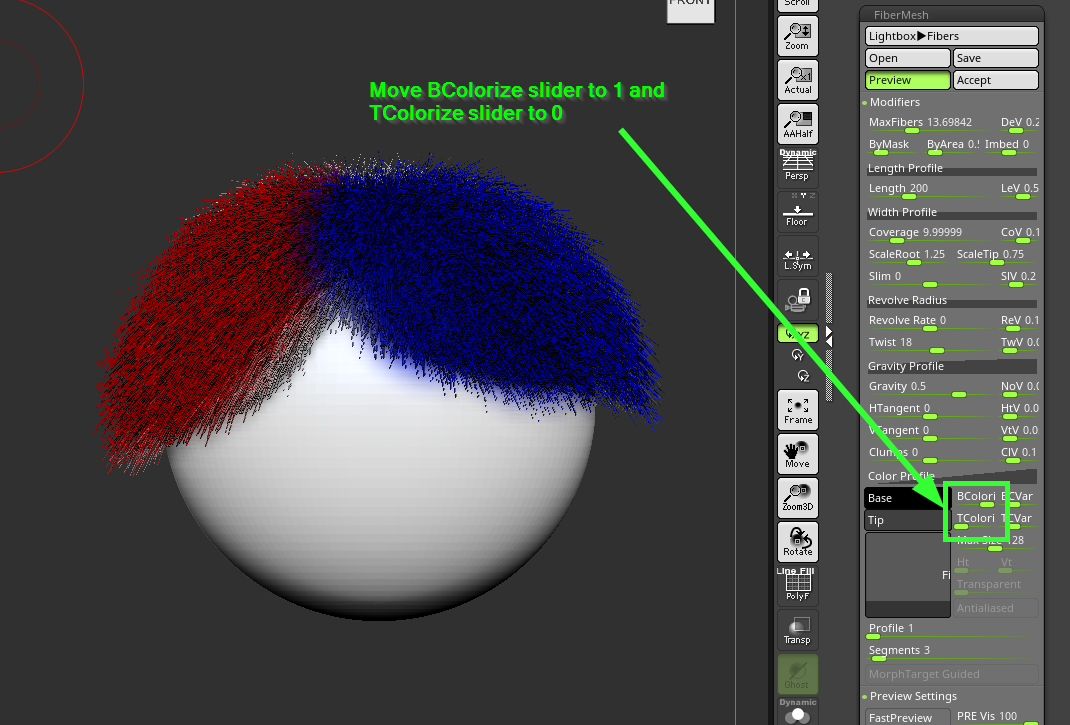Image resolution: width=1070 pixels, height=725 pixels.
Task: Click the MorphTarget Guided button
Action: [x=952, y=674]
